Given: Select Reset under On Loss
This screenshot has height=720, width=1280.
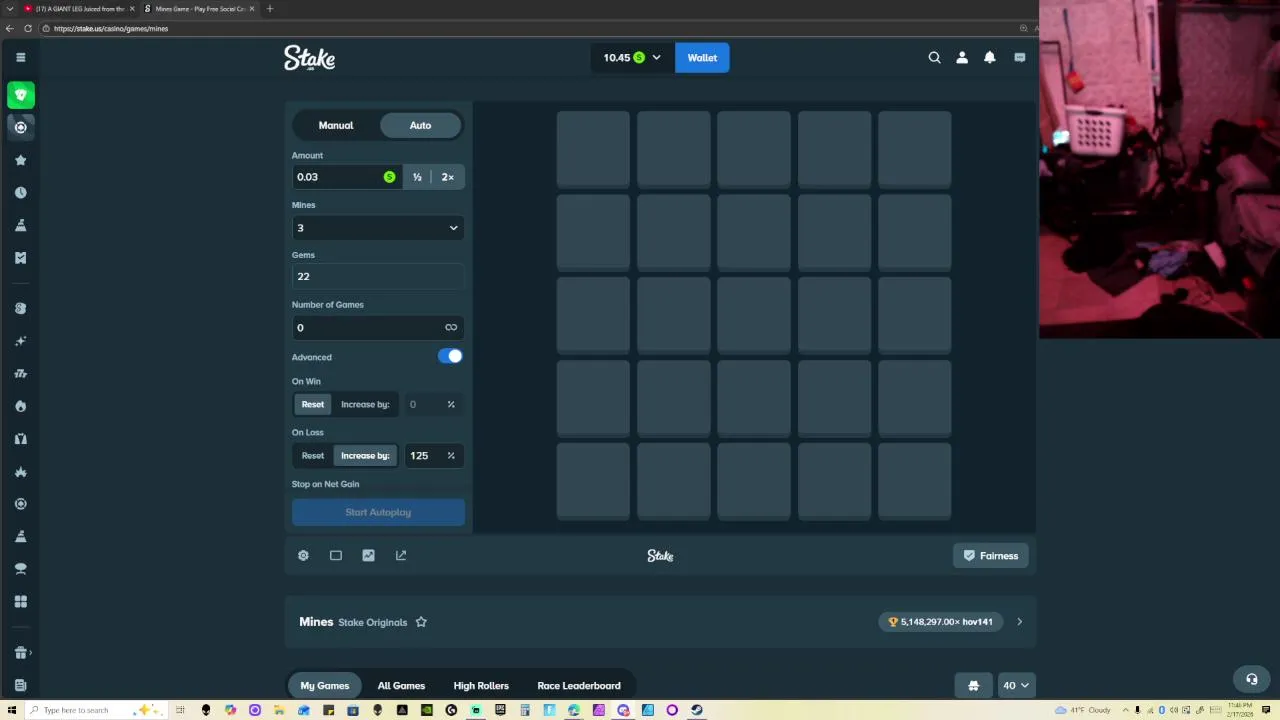Looking at the screenshot, I should point(313,455).
